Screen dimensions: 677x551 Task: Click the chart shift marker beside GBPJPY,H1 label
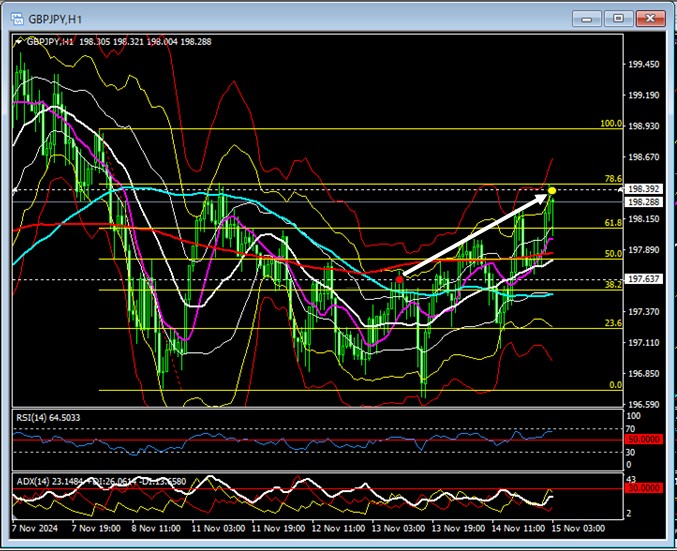coord(18,42)
